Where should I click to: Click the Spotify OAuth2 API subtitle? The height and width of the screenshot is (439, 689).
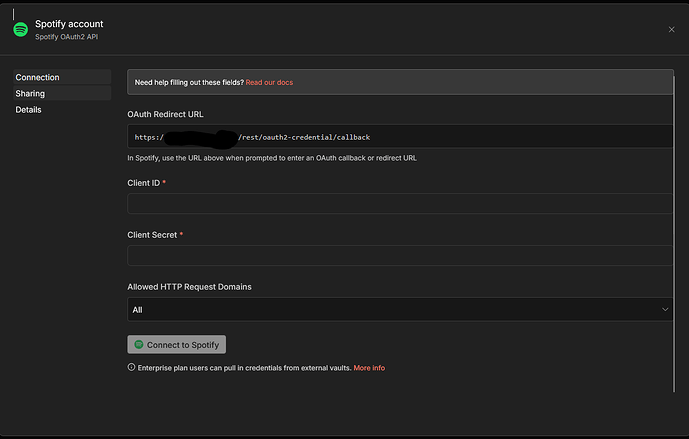(67, 37)
